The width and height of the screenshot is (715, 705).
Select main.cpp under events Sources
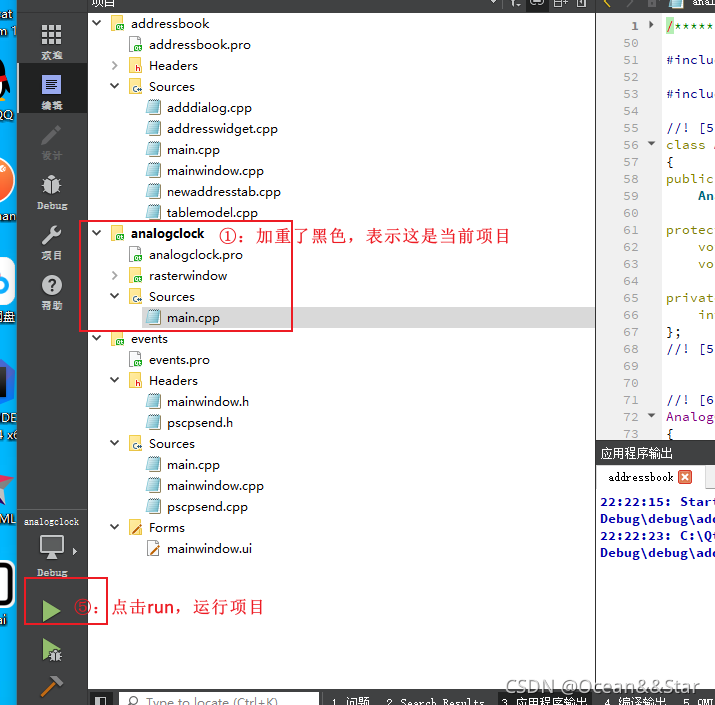pos(193,465)
